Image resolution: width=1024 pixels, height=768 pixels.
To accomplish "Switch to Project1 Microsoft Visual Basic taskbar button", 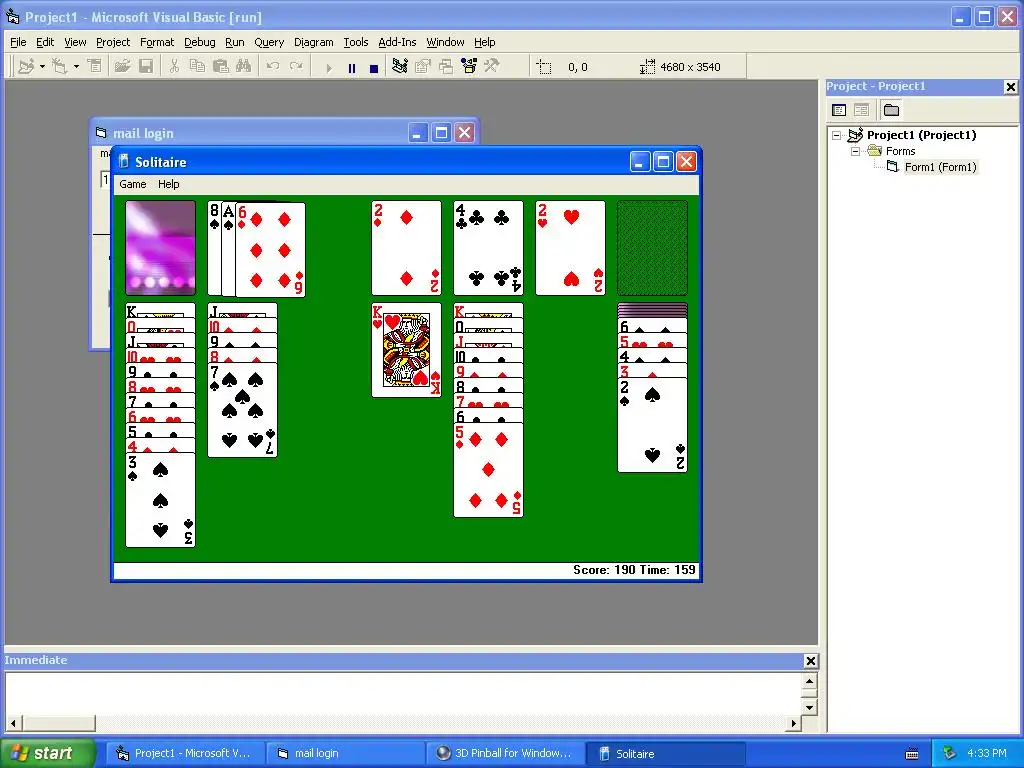I will tap(185, 753).
